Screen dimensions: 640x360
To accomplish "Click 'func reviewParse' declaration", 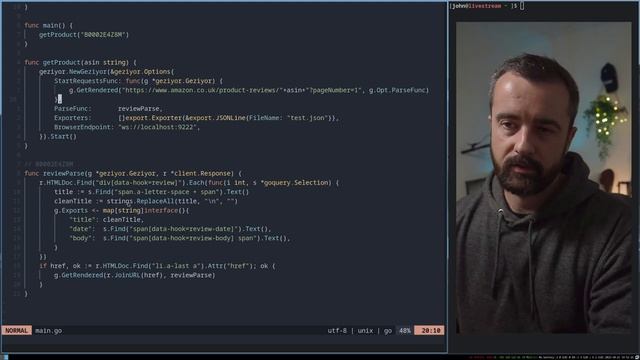I will point(54,173).
